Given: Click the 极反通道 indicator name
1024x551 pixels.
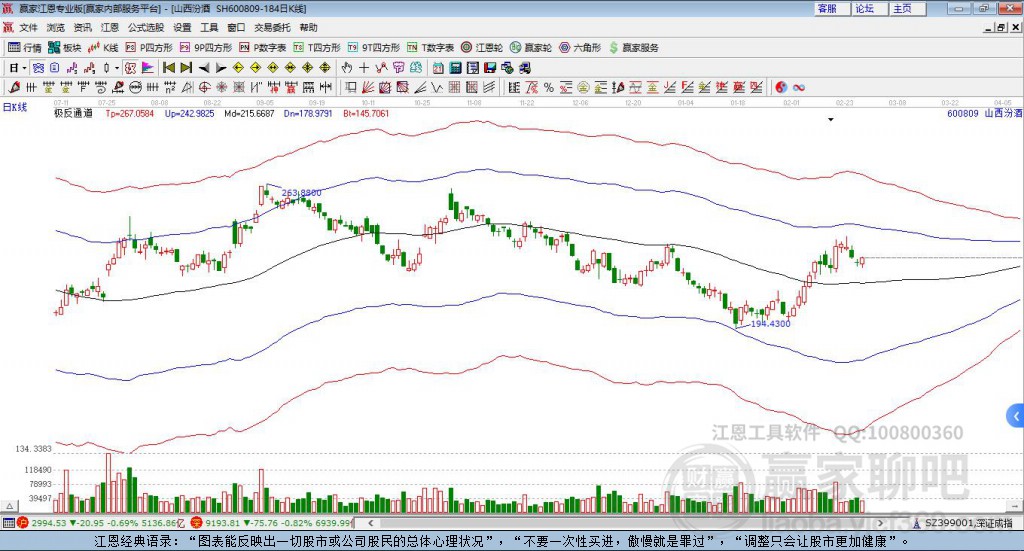Looking at the screenshot, I should click(x=73, y=113).
